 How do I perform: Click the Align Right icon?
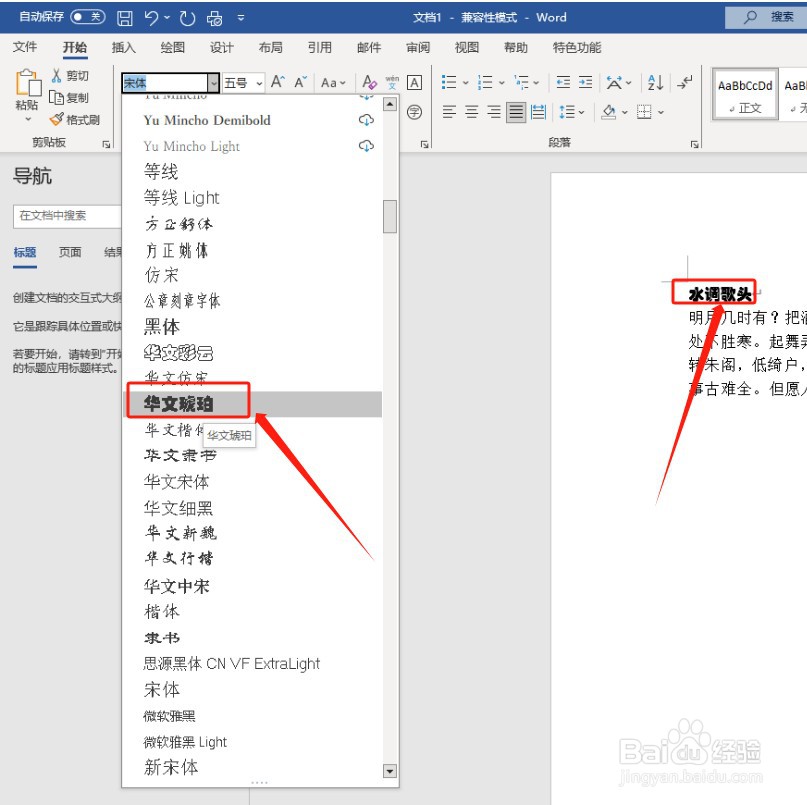pyautogui.click(x=494, y=112)
